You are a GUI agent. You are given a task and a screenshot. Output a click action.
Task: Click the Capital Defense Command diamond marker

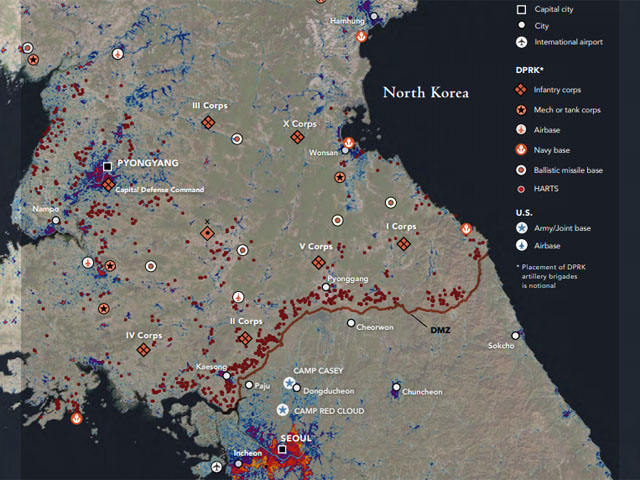(x=108, y=184)
